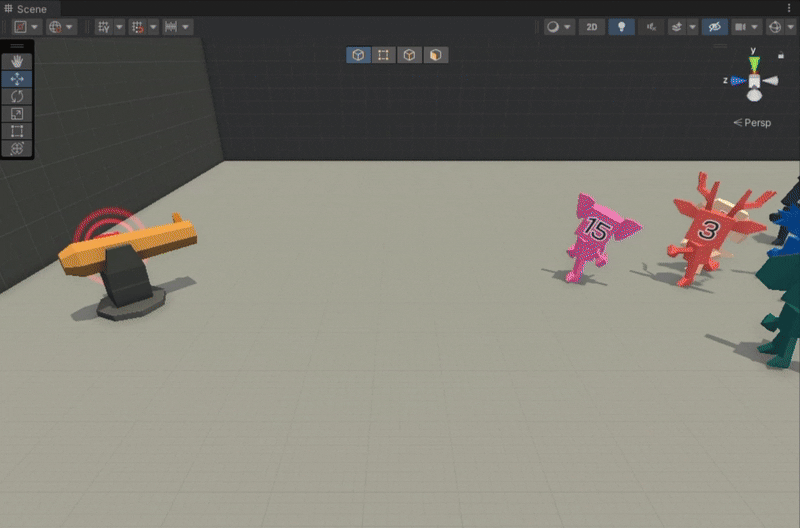This screenshot has height=528, width=800.
Task: Open the draw mode dropdown arrow
Action: point(567,27)
